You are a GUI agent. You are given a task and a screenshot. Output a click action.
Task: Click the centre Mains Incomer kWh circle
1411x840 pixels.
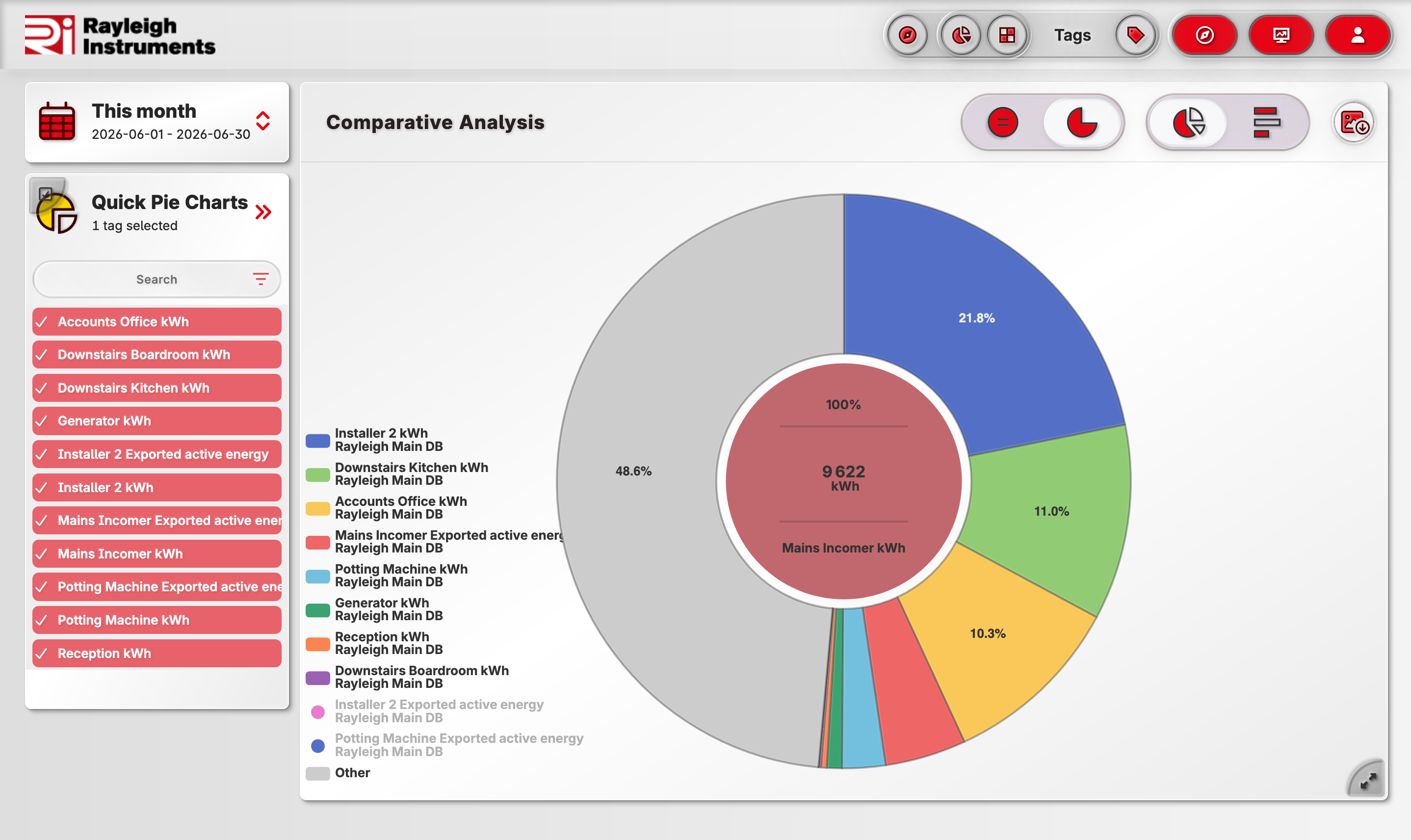click(x=843, y=481)
